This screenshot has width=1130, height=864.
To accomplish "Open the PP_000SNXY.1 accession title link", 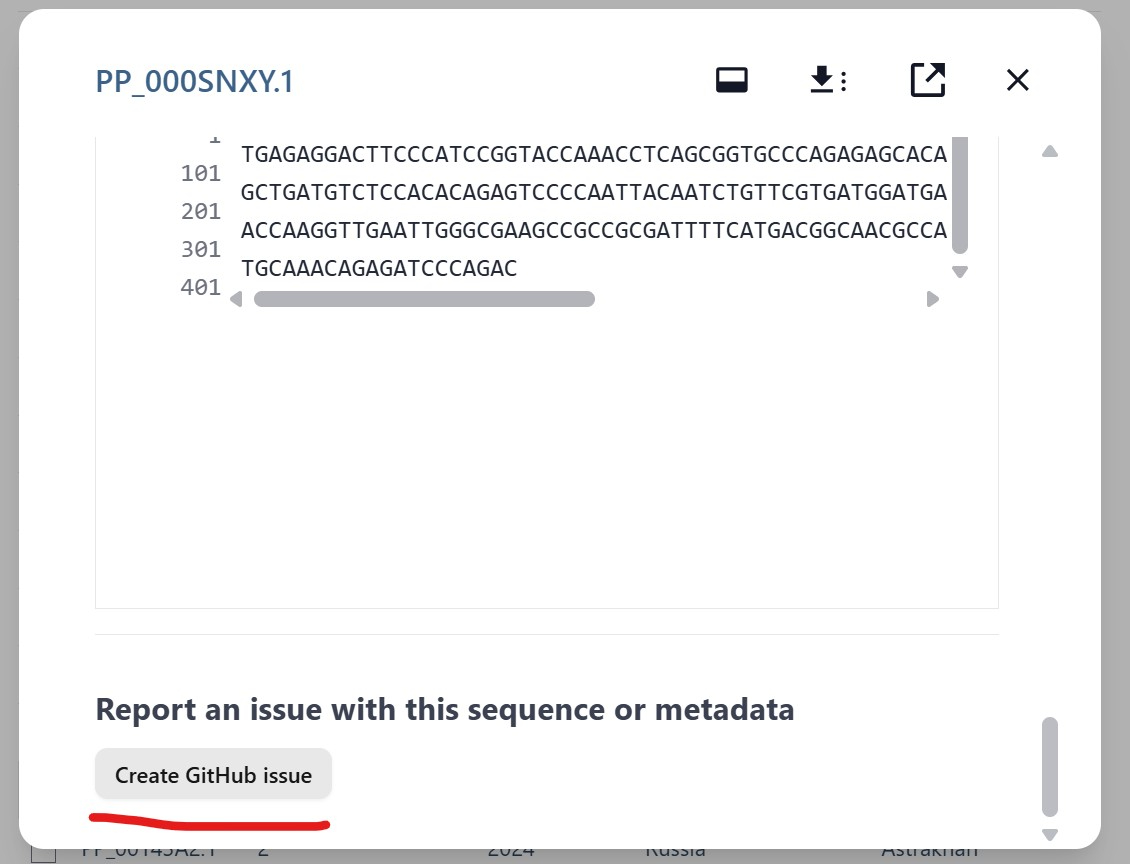I will pyautogui.click(x=195, y=81).
